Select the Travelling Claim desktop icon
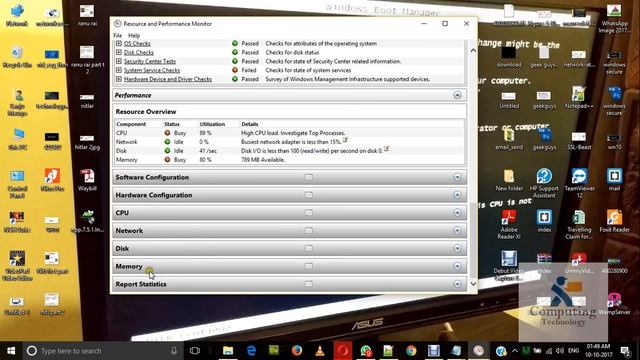Image resolution: width=640 pixels, height=360 pixels. (x=579, y=224)
